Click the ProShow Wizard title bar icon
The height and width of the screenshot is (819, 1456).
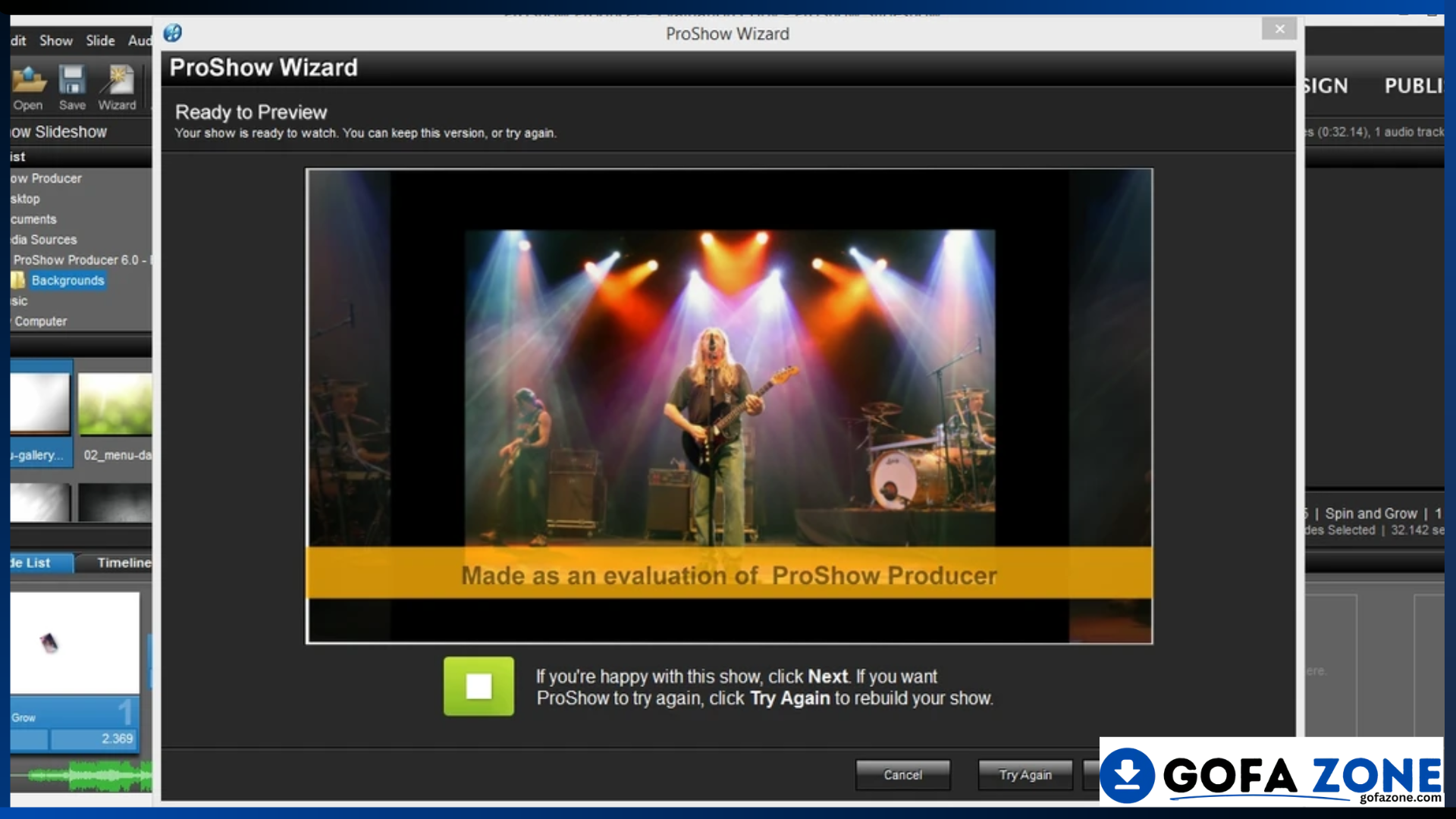tap(173, 33)
